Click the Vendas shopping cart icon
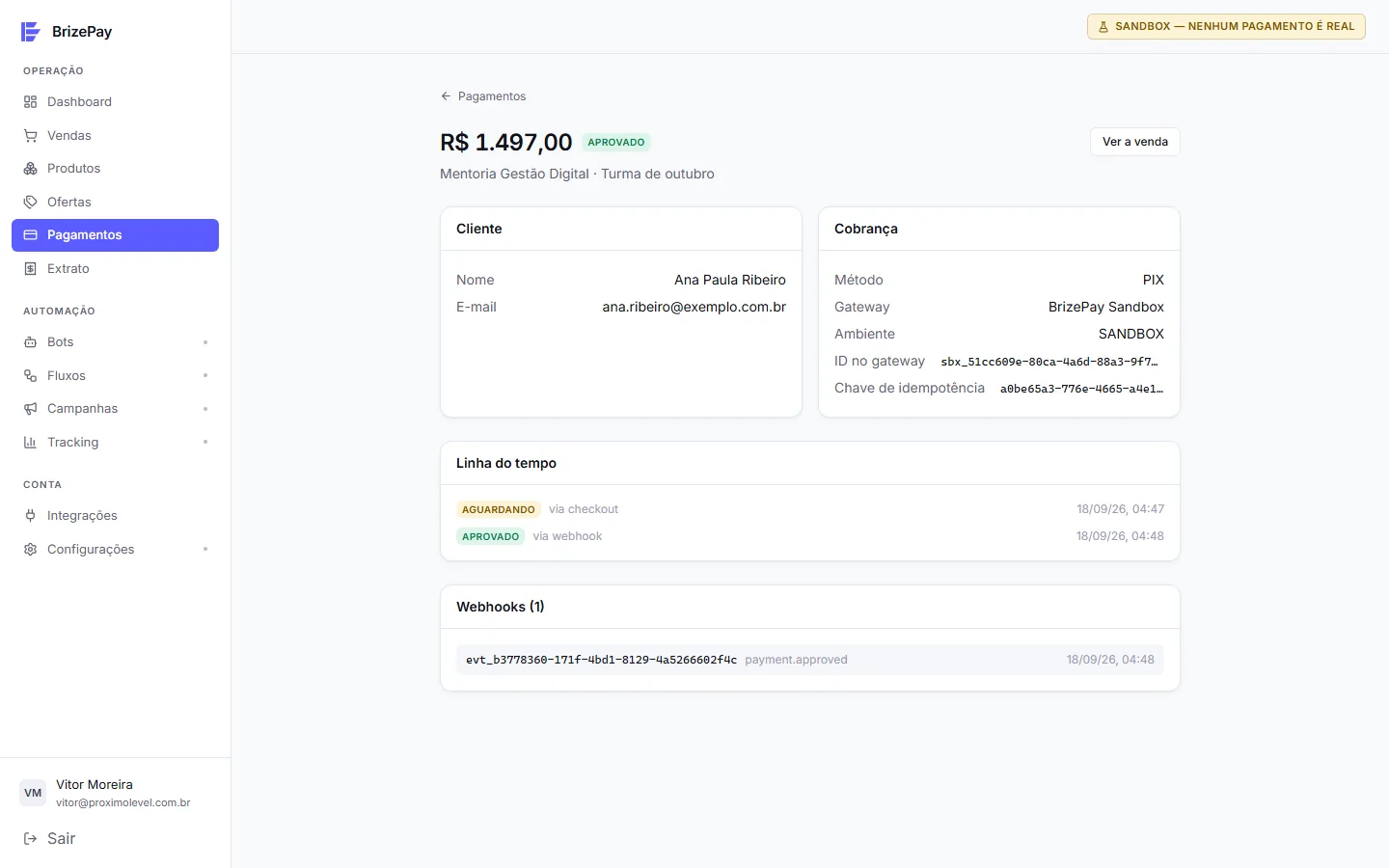The height and width of the screenshot is (868, 1389). [31, 136]
